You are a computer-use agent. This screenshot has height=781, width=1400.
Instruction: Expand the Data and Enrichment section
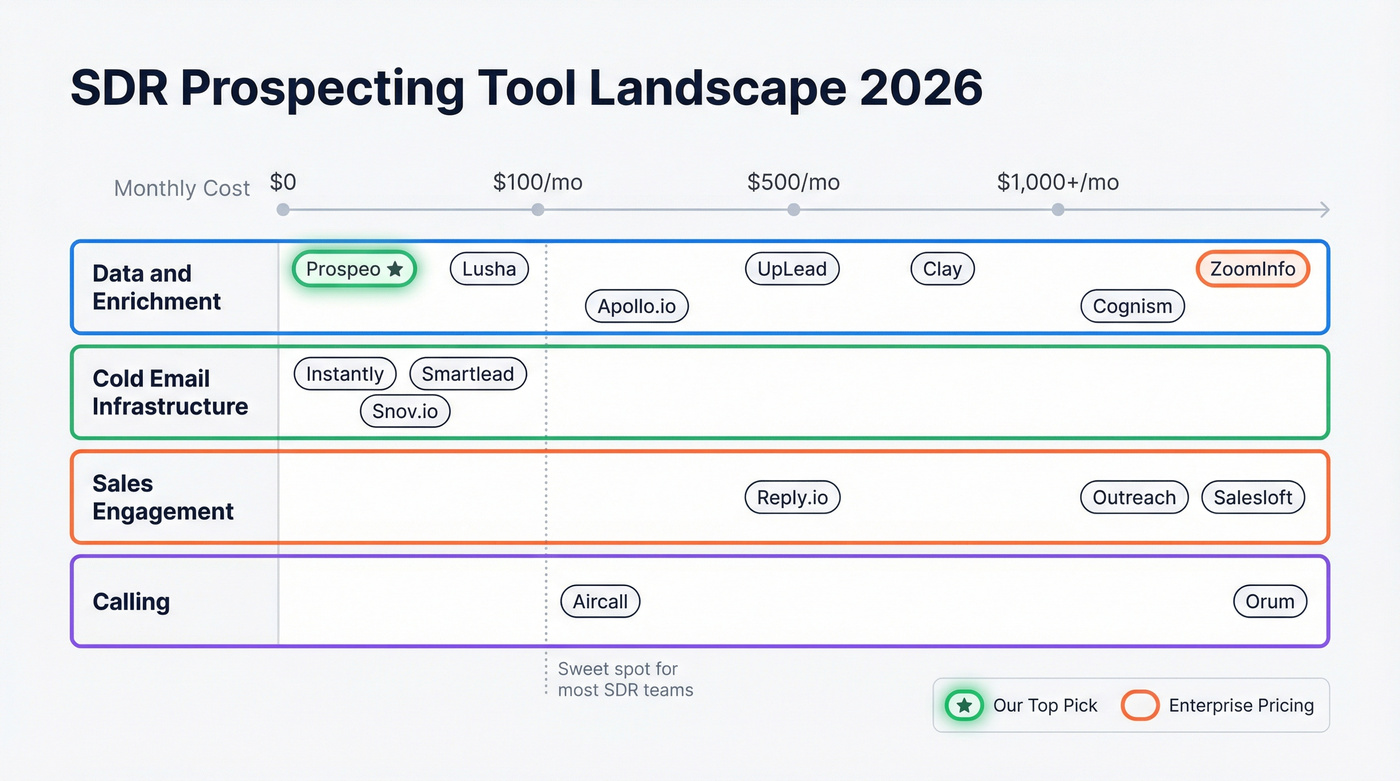(x=155, y=287)
